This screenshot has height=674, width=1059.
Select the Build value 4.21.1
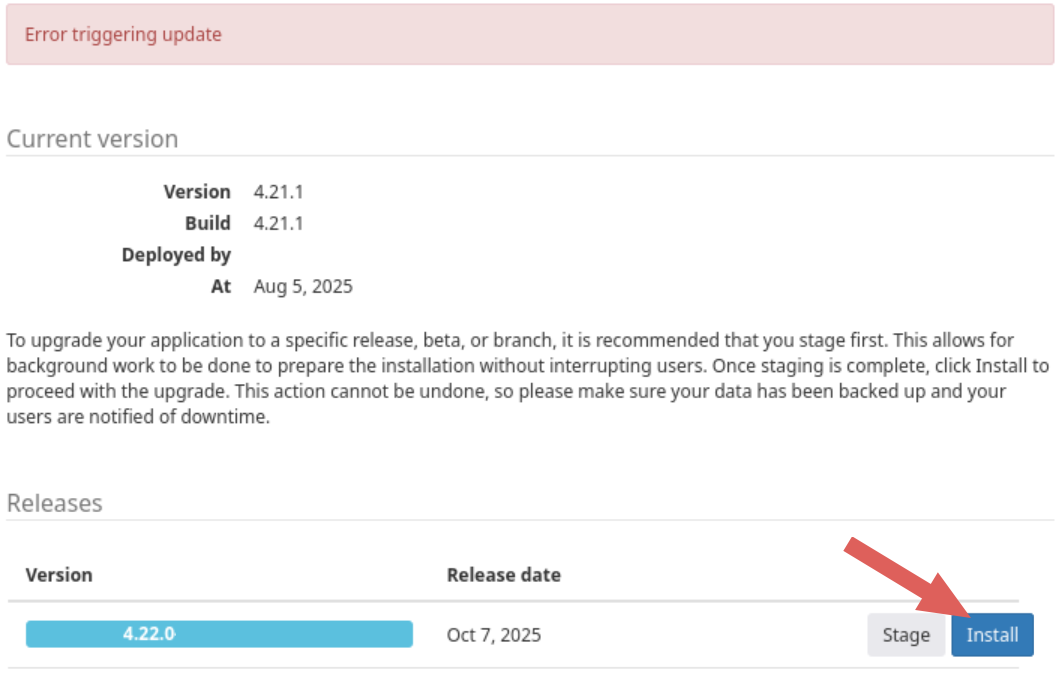point(279,223)
